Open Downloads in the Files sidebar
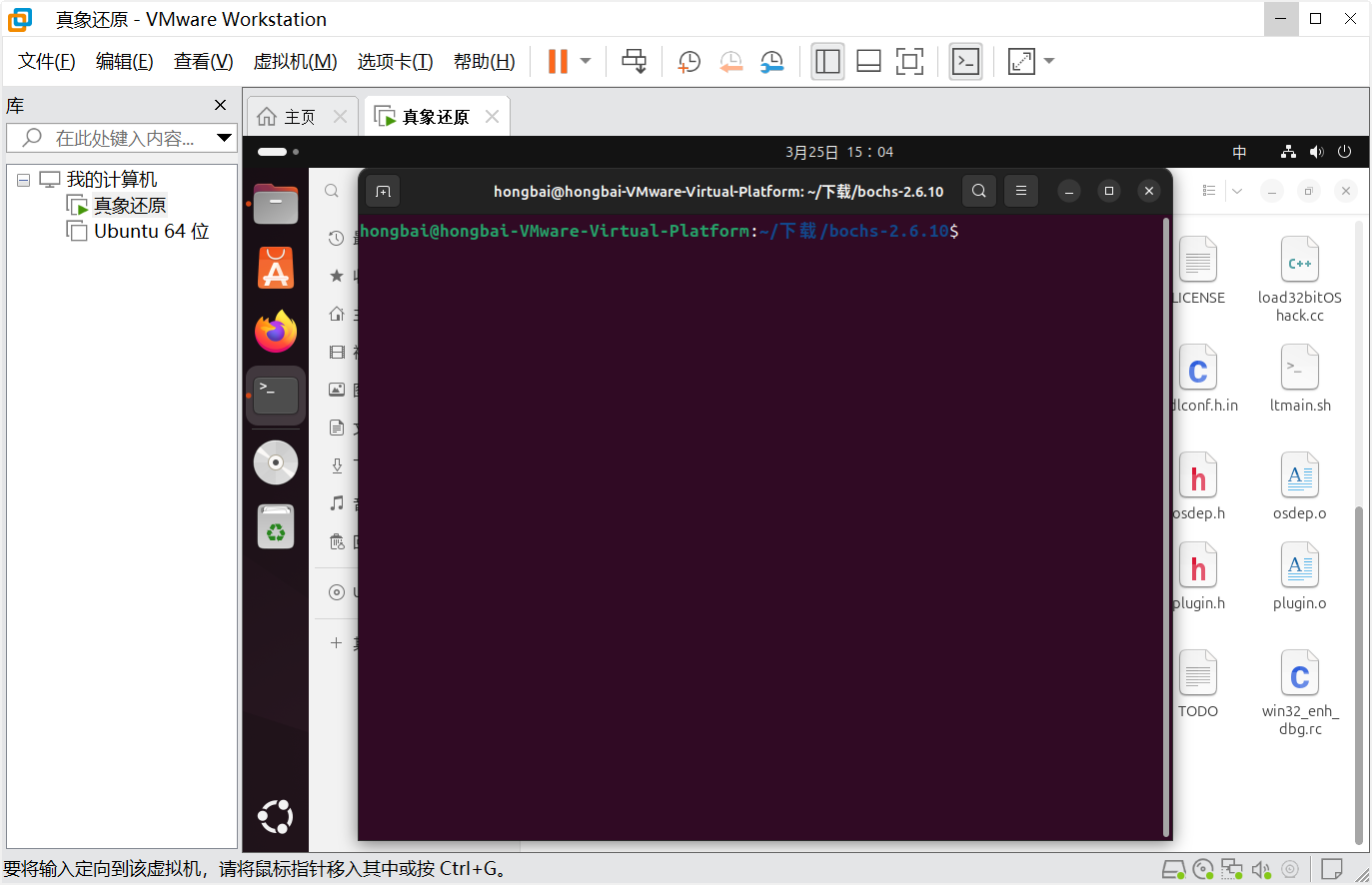This screenshot has height=885, width=1372. (337, 465)
